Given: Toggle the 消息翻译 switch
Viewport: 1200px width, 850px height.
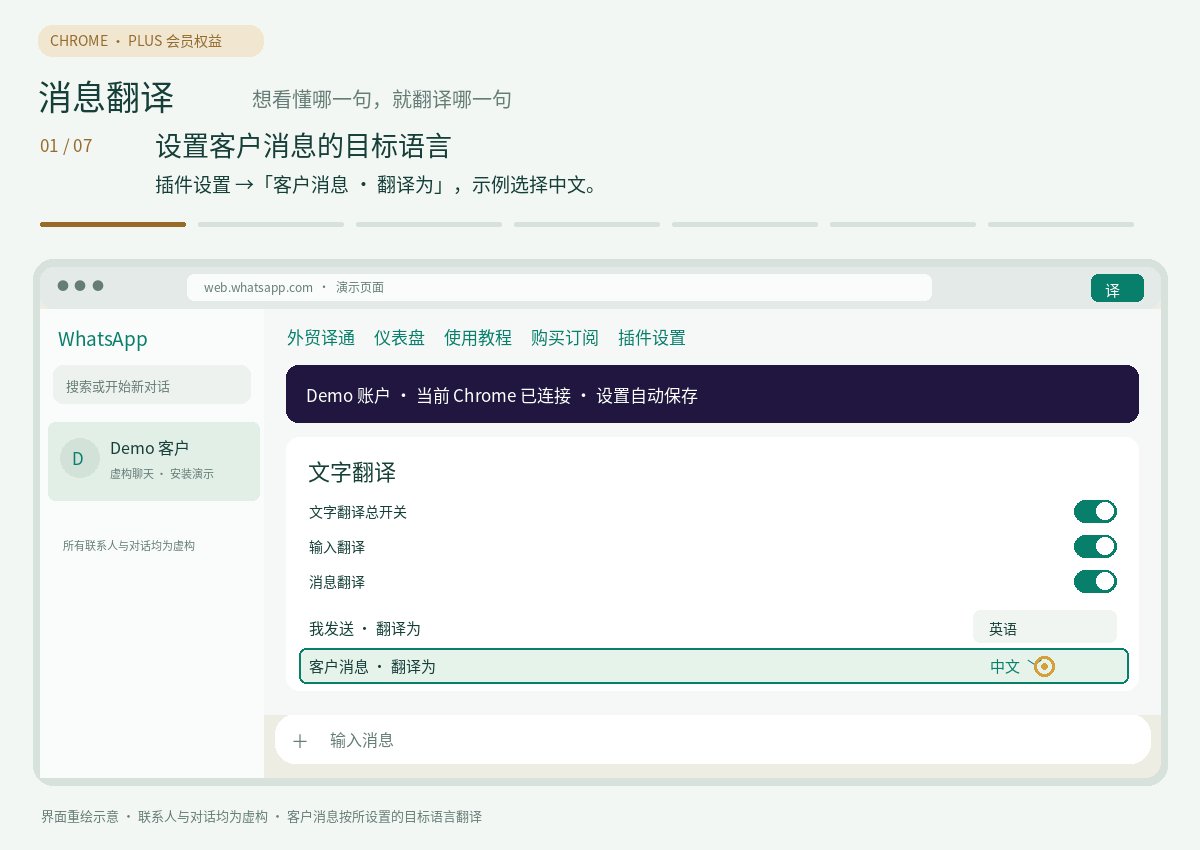Looking at the screenshot, I should tap(1095, 582).
